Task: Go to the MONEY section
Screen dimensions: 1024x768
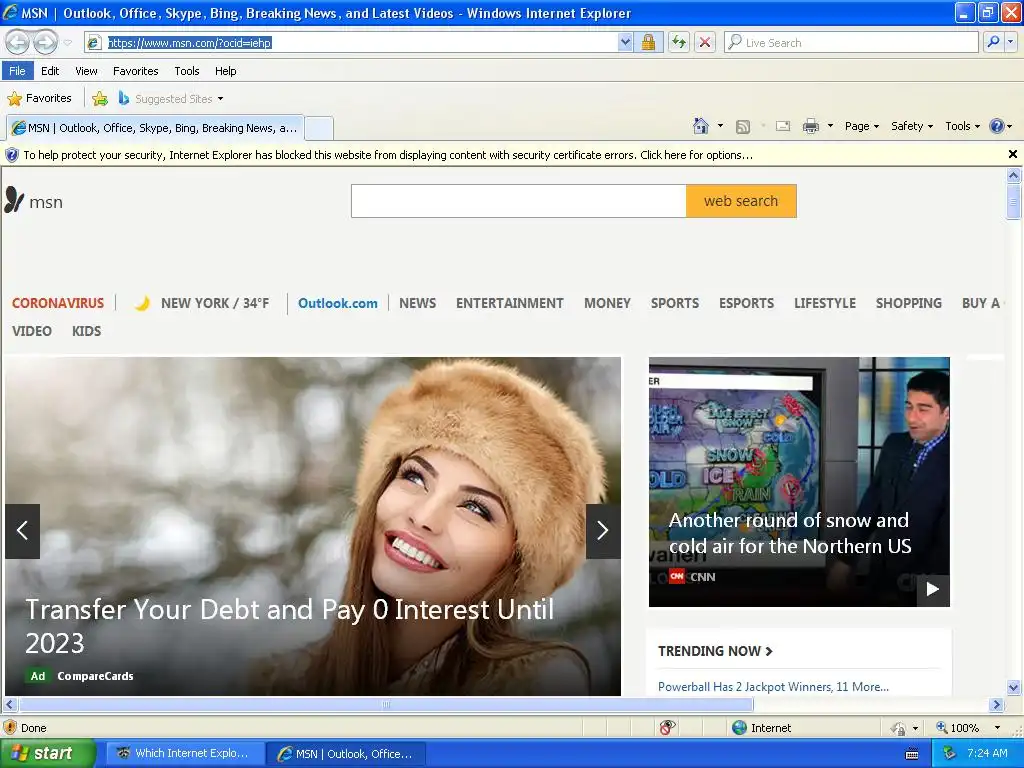Action: (x=607, y=303)
